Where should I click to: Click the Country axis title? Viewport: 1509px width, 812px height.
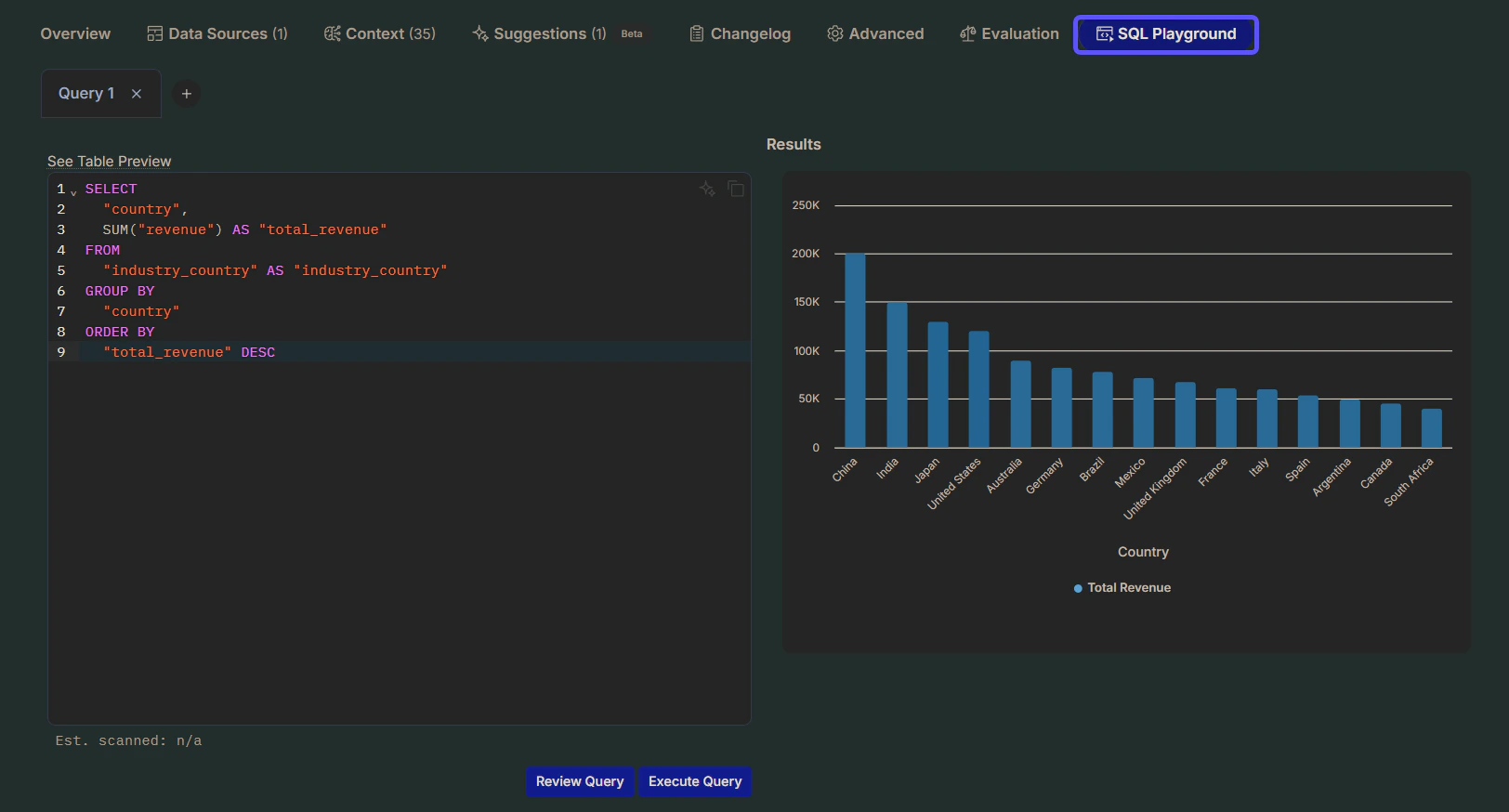1143,552
